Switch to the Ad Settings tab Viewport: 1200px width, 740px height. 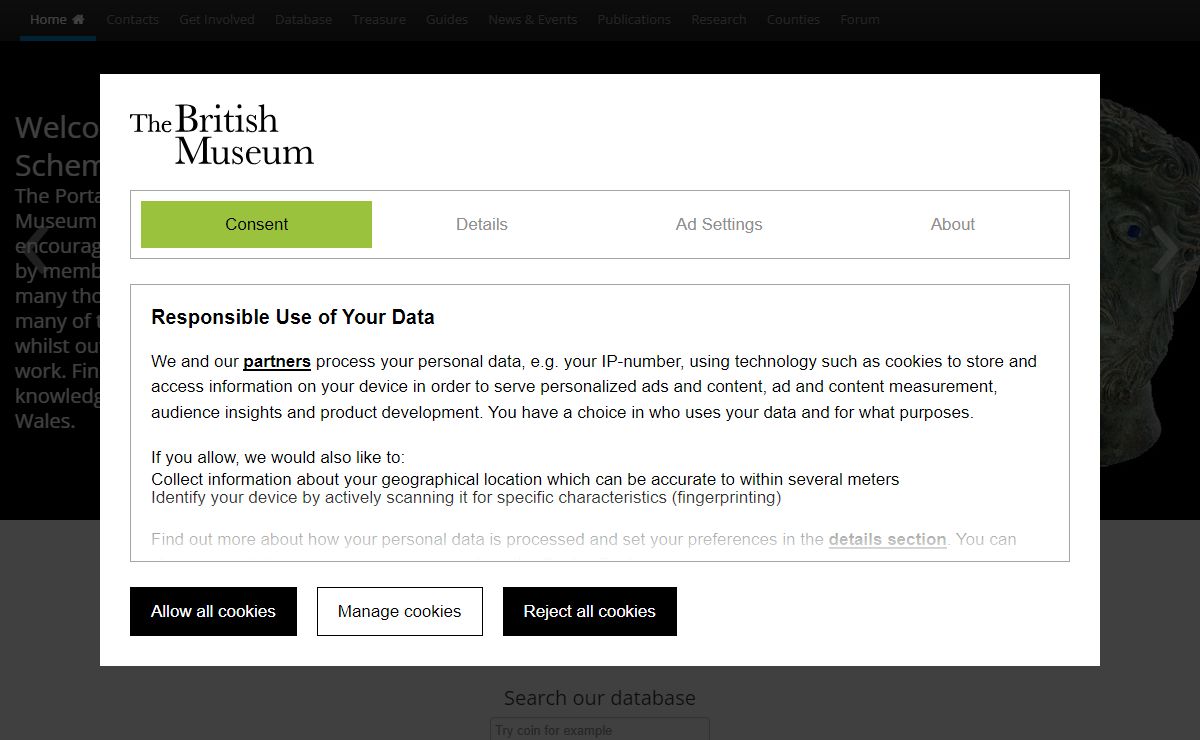click(x=719, y=224)
